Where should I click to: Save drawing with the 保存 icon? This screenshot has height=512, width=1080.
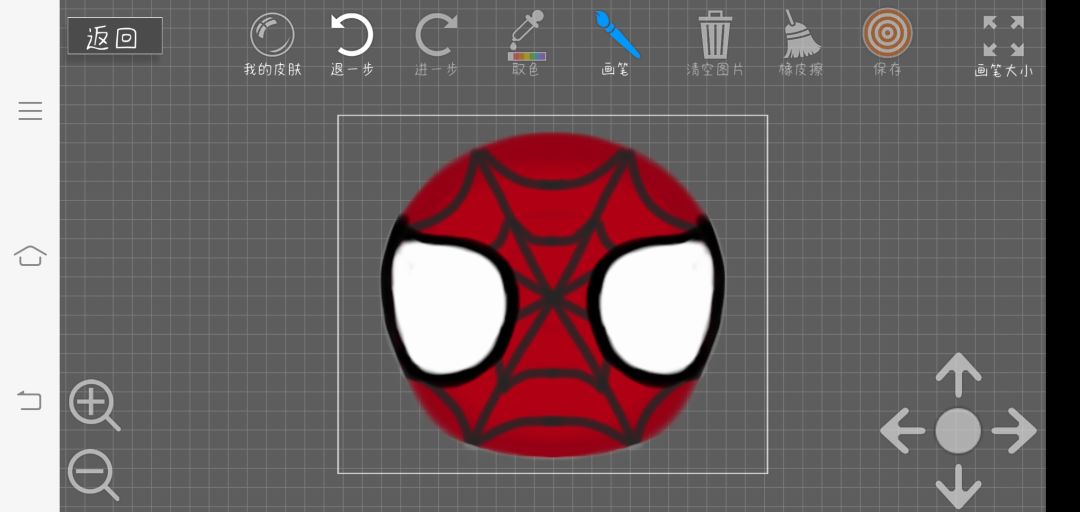click(x=887, y=33)
